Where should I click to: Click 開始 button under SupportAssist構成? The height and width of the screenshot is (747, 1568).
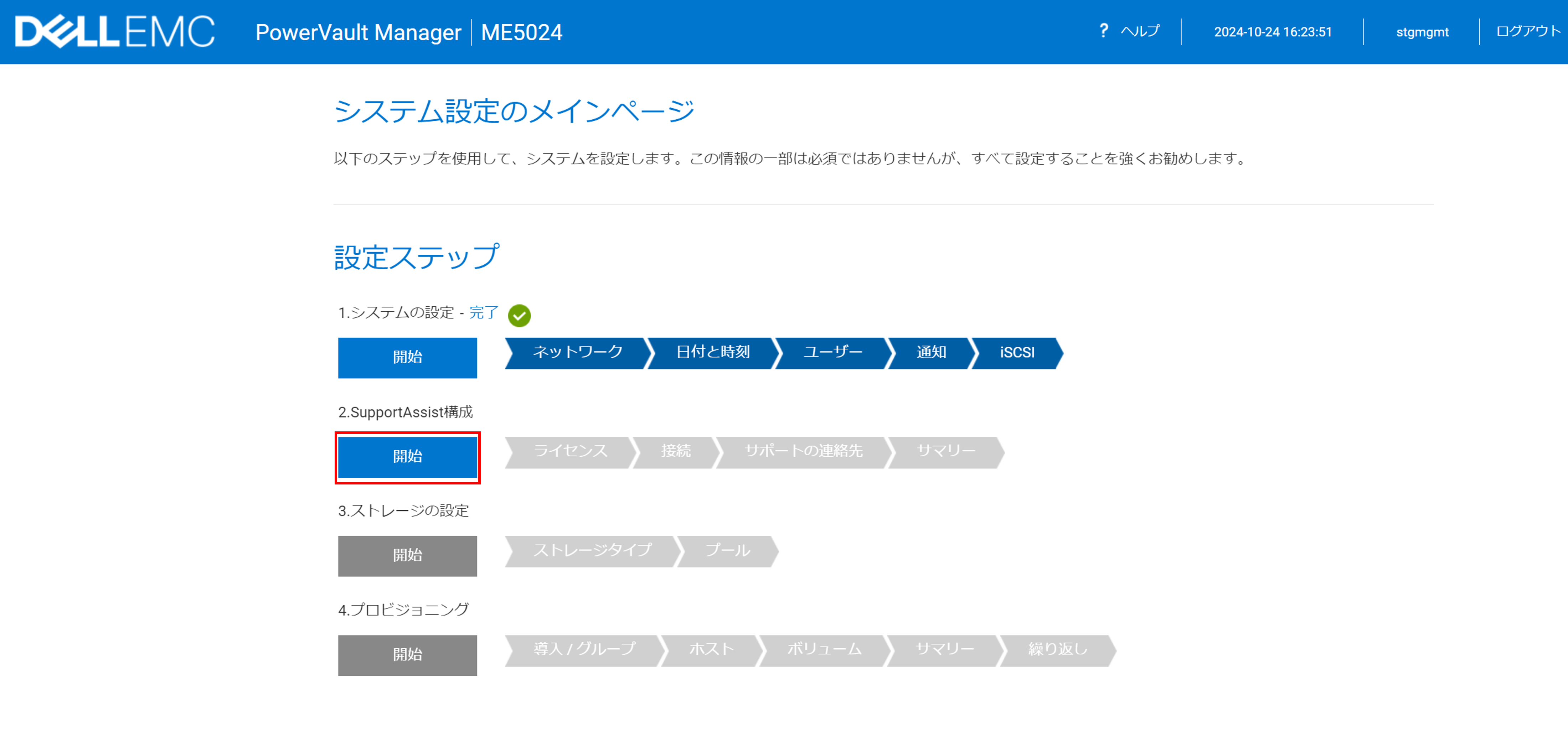407,457
